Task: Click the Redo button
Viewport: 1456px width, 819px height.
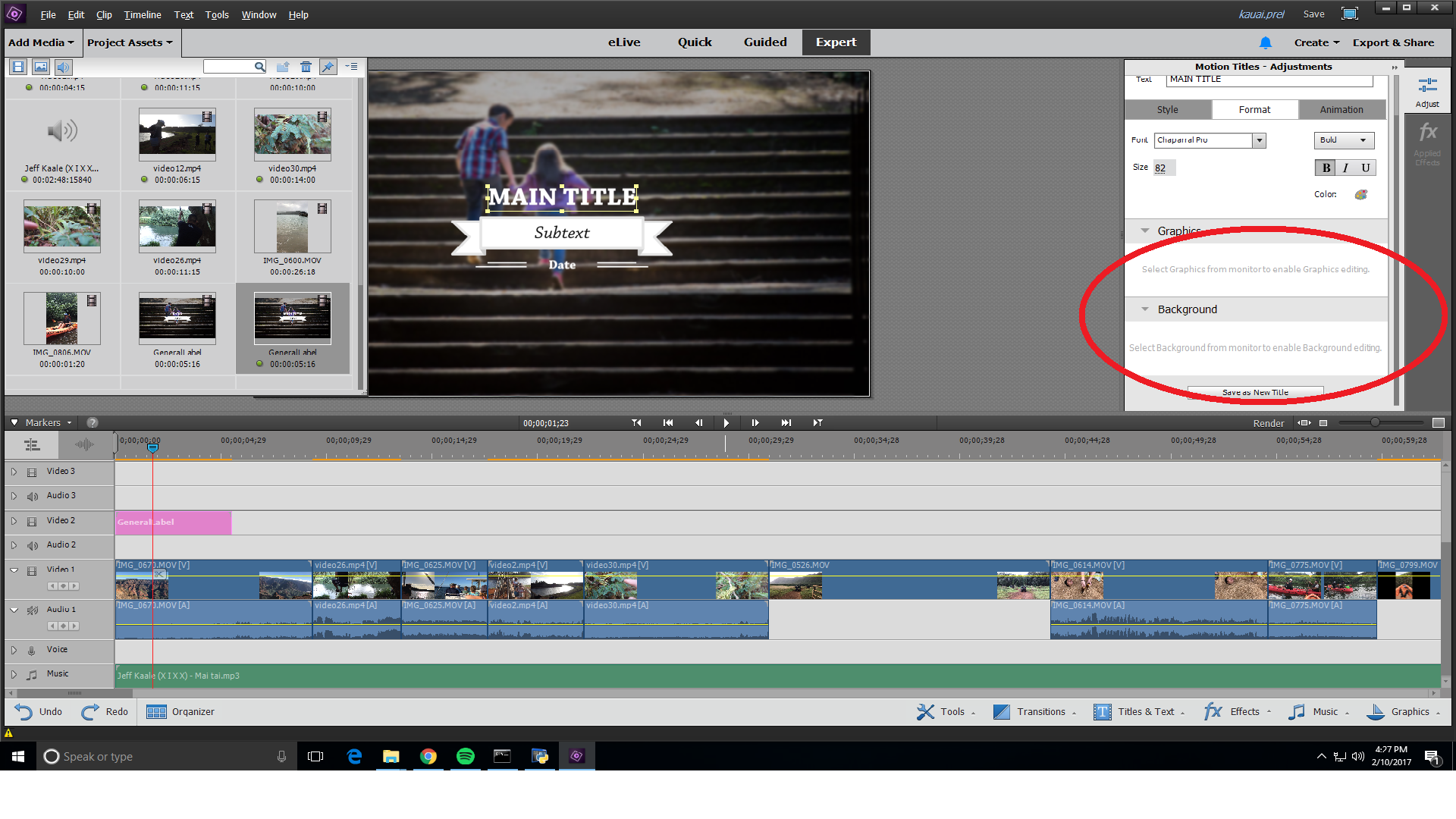Action: click(x=105, y=712)
